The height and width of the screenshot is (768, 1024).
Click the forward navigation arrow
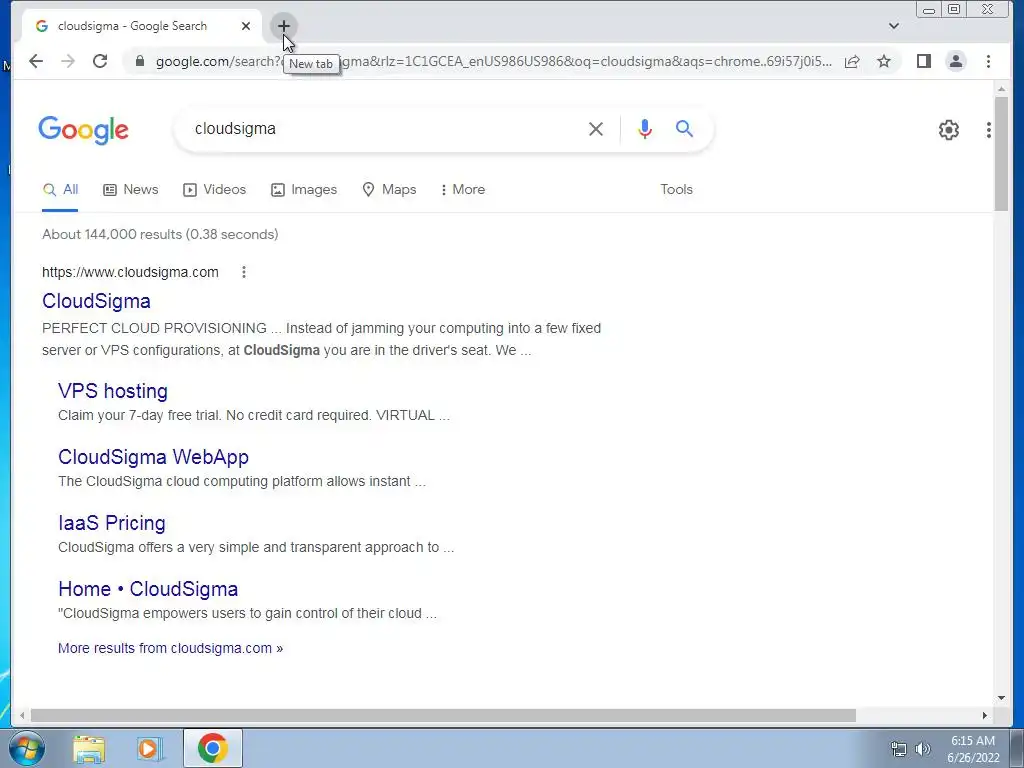[68, 61]
